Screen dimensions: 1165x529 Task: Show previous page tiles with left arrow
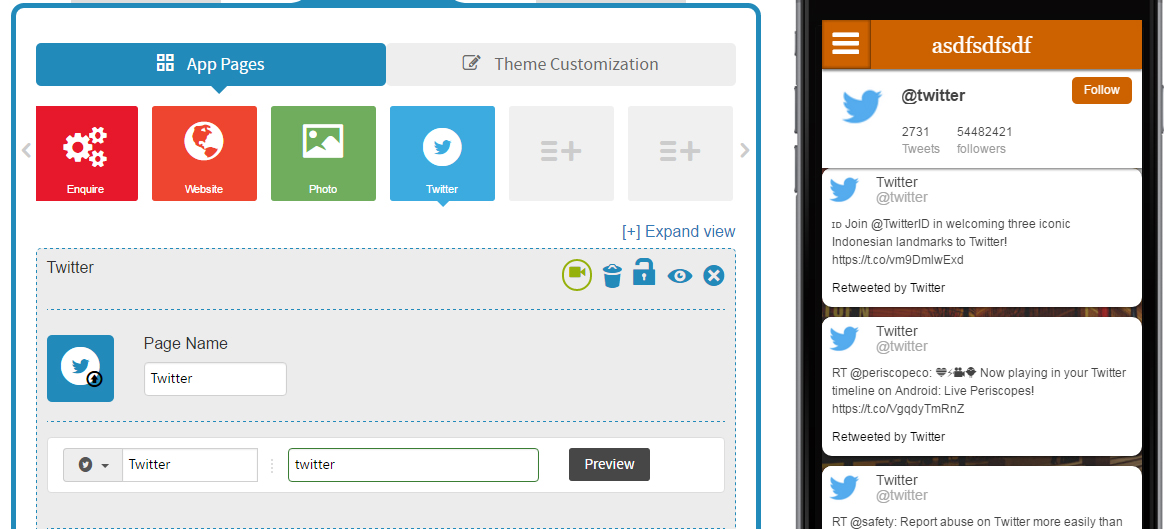[x=26, y=151]
